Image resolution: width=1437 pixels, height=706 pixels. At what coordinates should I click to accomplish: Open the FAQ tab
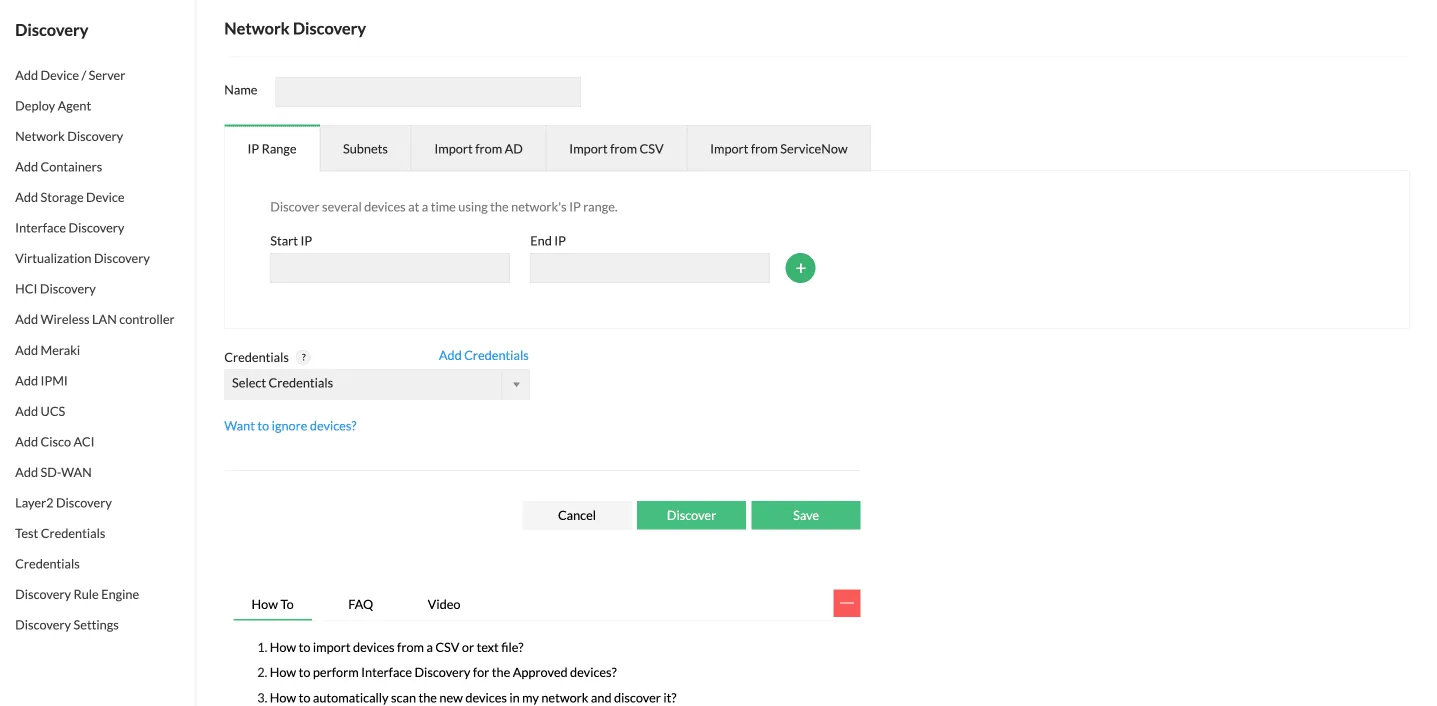coord(360,604)
